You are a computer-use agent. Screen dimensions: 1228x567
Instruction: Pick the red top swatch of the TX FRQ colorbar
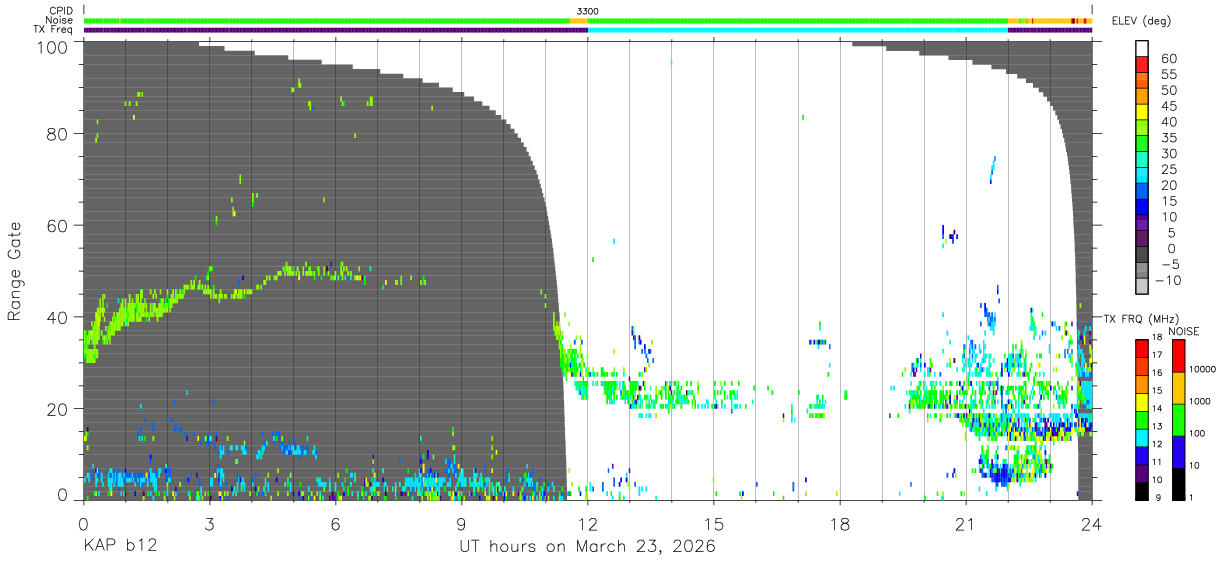click(1142, 349)
